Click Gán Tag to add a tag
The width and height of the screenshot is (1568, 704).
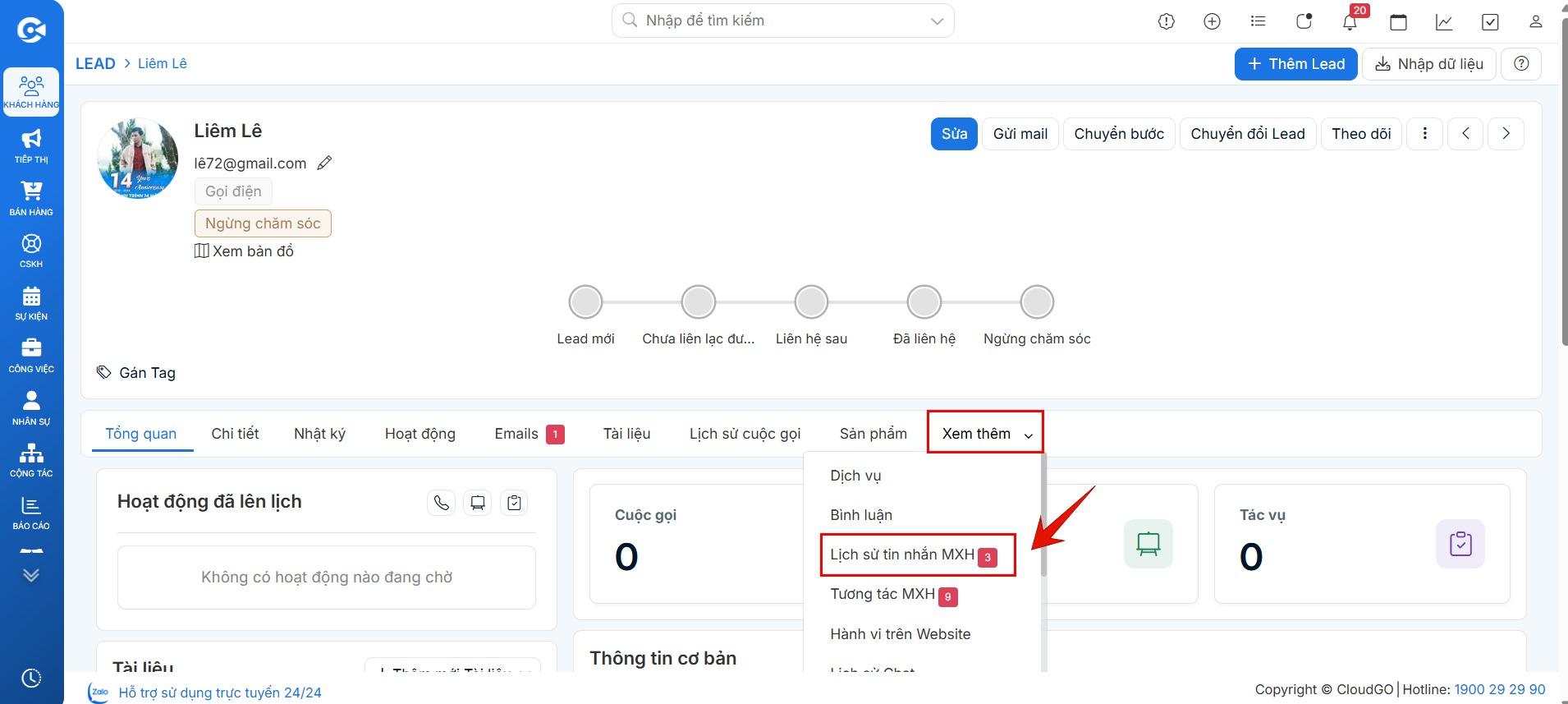tap(136, 372)
